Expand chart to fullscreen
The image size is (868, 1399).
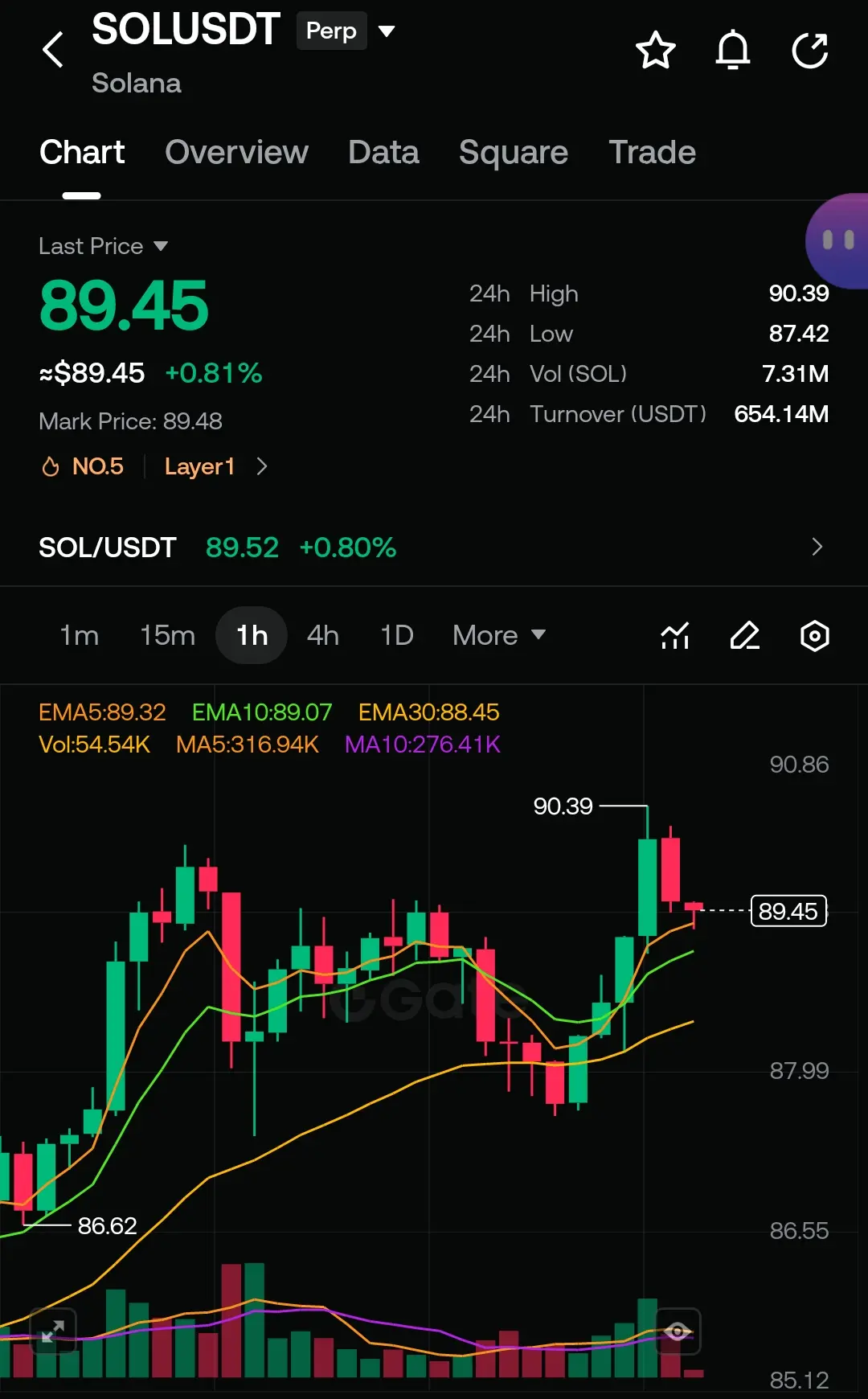(53, 1331)
